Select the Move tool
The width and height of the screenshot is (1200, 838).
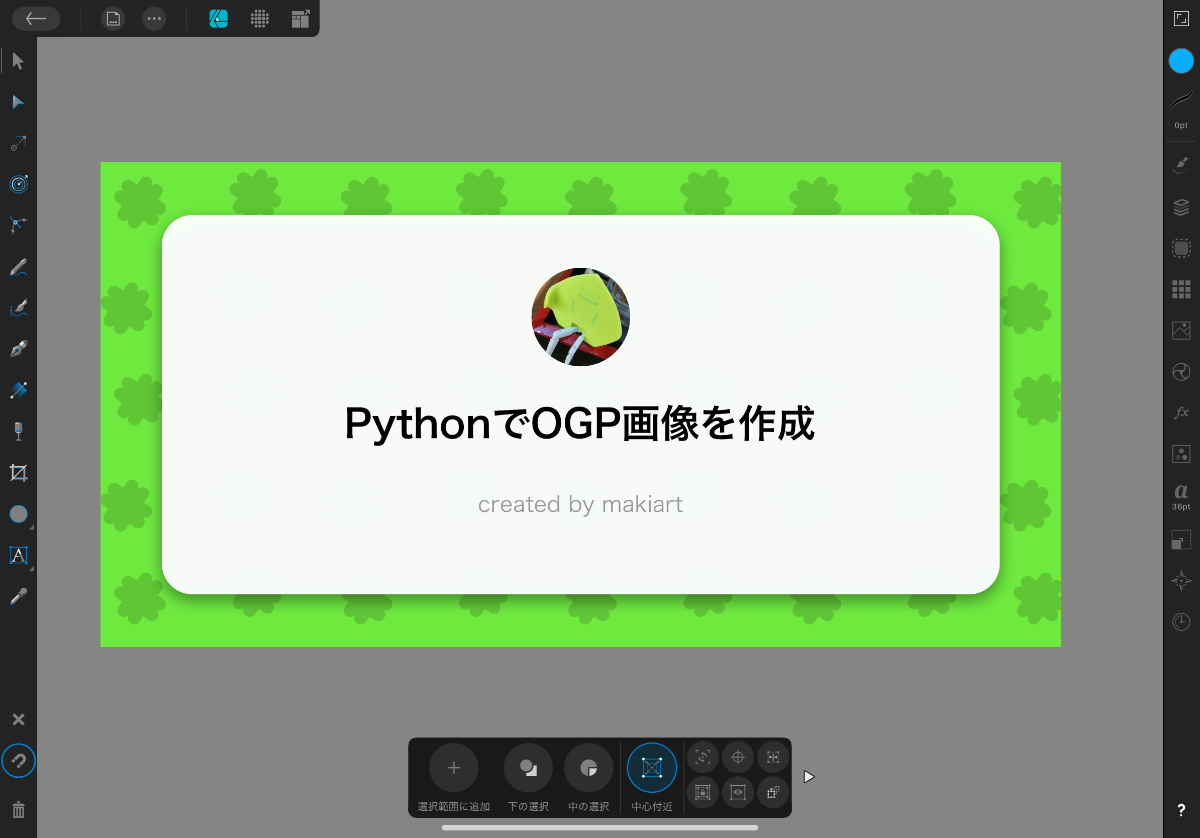(x=18, y=61)
